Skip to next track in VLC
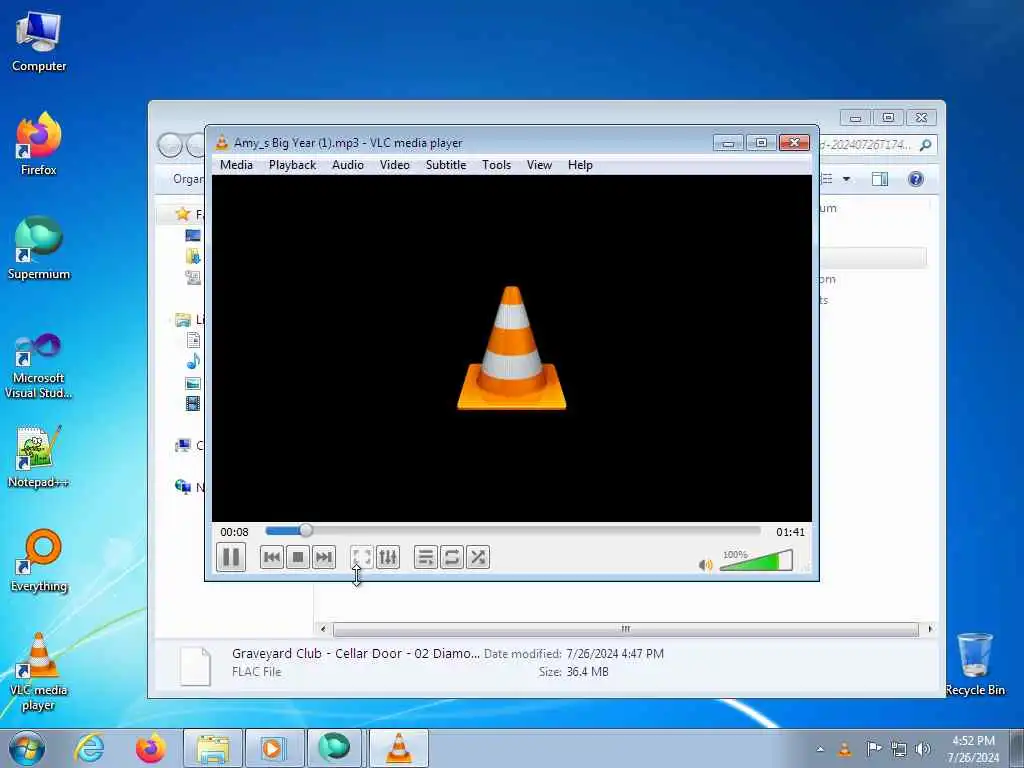The width and height of the screenshot is (1024, 768). pyautogui.click(x=324, y=557)
